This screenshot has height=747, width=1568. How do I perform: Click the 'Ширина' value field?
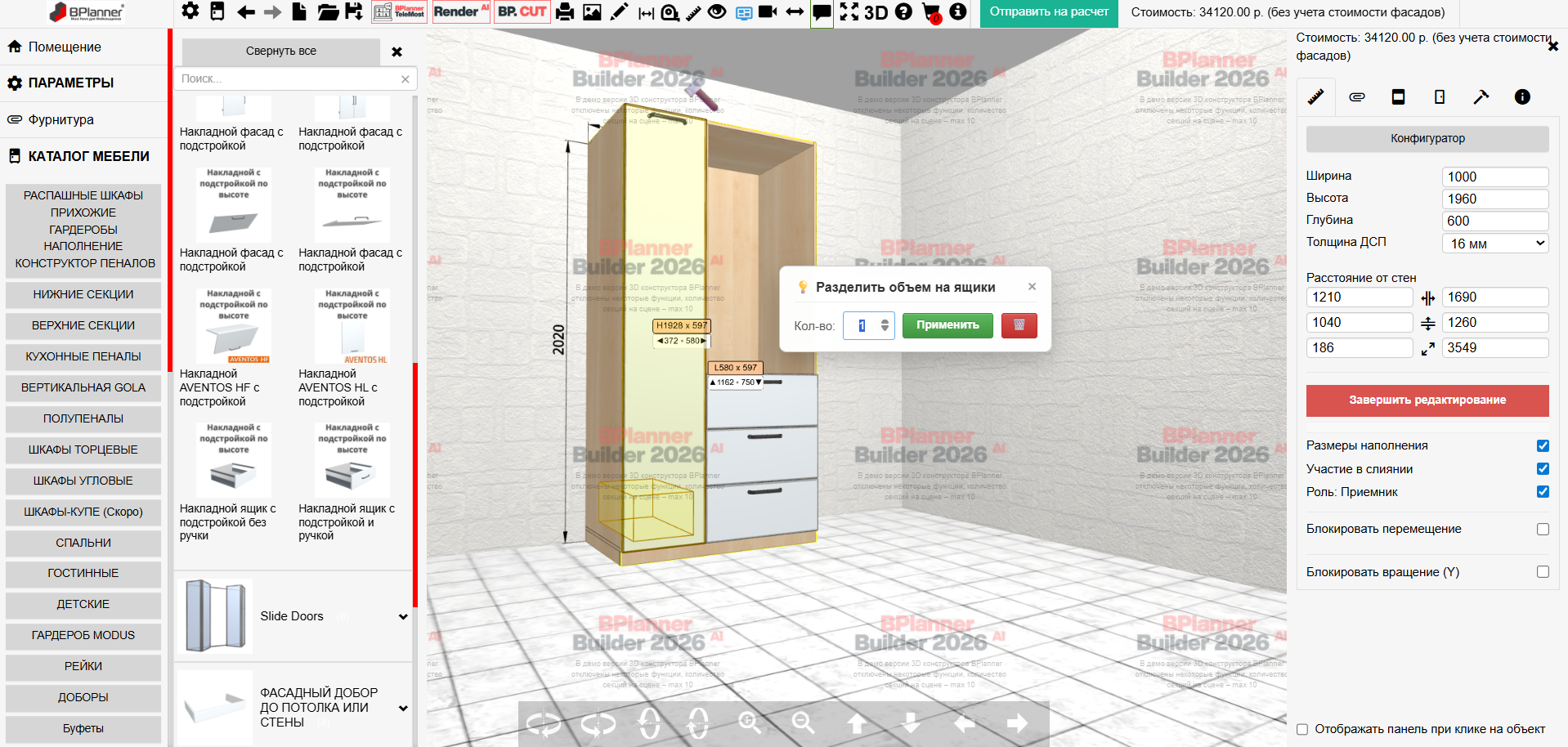point(1495,177)
